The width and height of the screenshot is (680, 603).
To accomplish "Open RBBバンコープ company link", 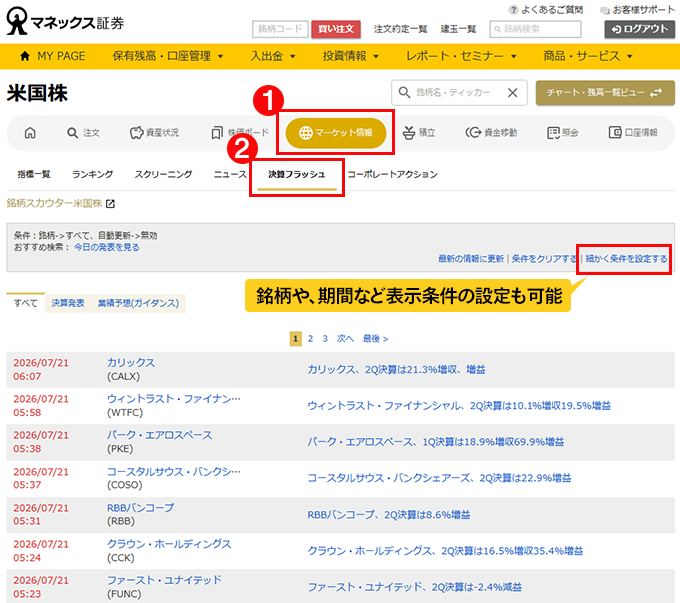I will [141, 508].
